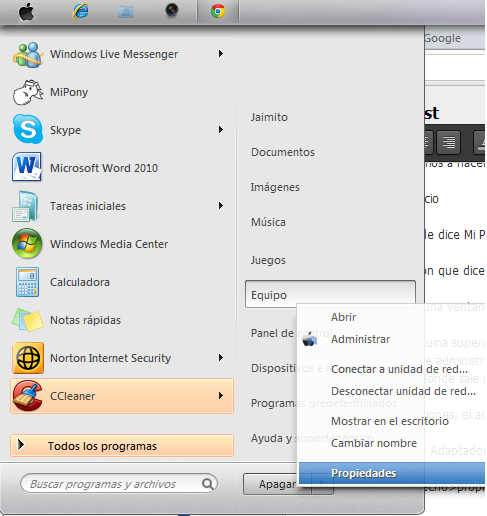Screen dimensions: 487x516
Task: Open the Windows Live Messenger icon
Action: (28, 55)
